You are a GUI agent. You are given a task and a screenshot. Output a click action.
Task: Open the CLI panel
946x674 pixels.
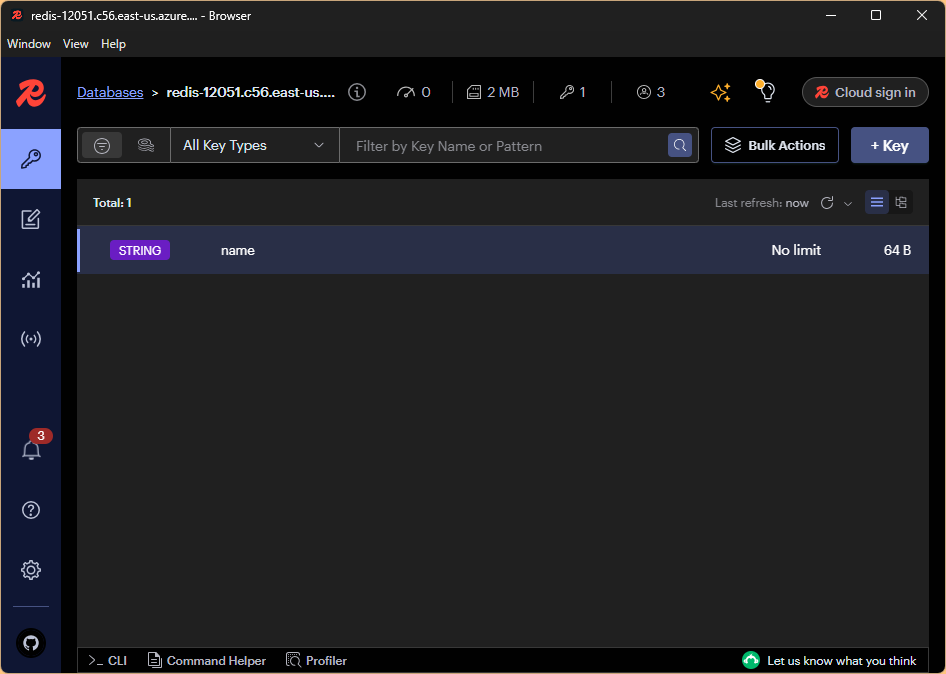point(107,661)
